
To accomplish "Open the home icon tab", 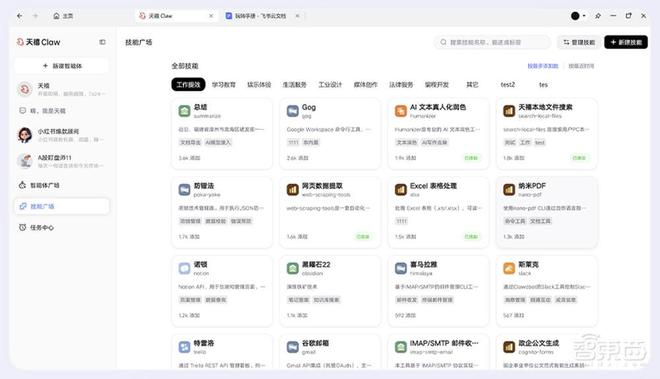I will coord(63,16).
